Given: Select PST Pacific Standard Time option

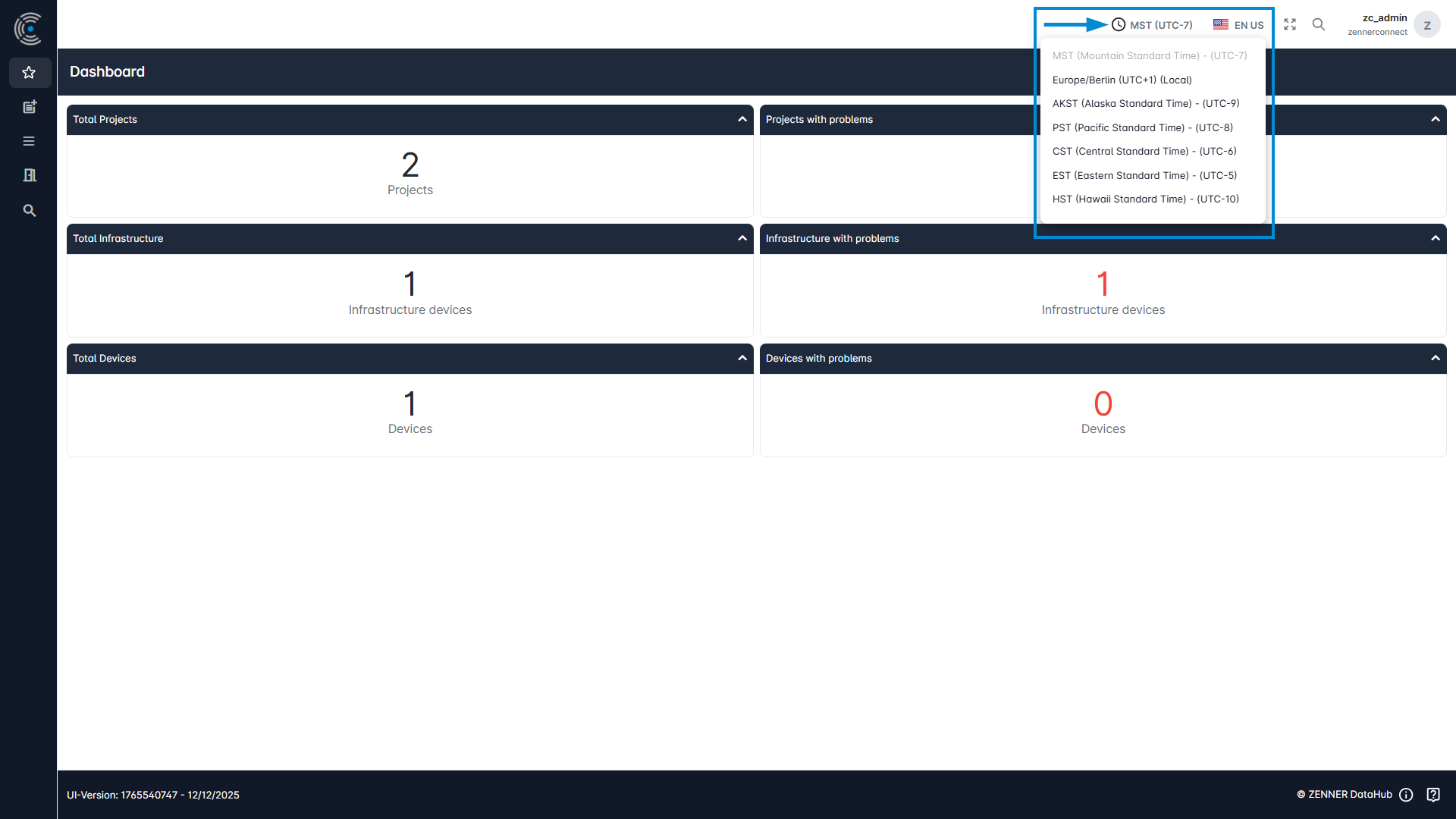Looking at the screenshot, I should click(1142, 127).
